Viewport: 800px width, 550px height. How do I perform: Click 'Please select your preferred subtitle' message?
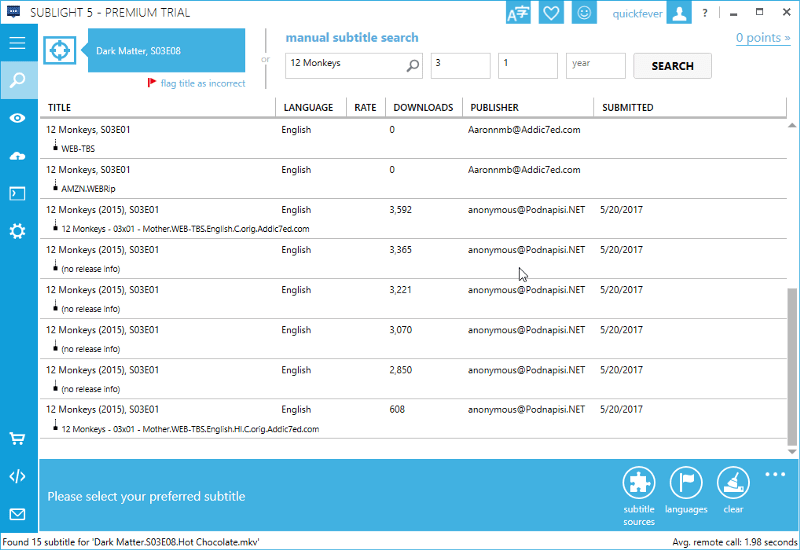[x=146, y=496]
